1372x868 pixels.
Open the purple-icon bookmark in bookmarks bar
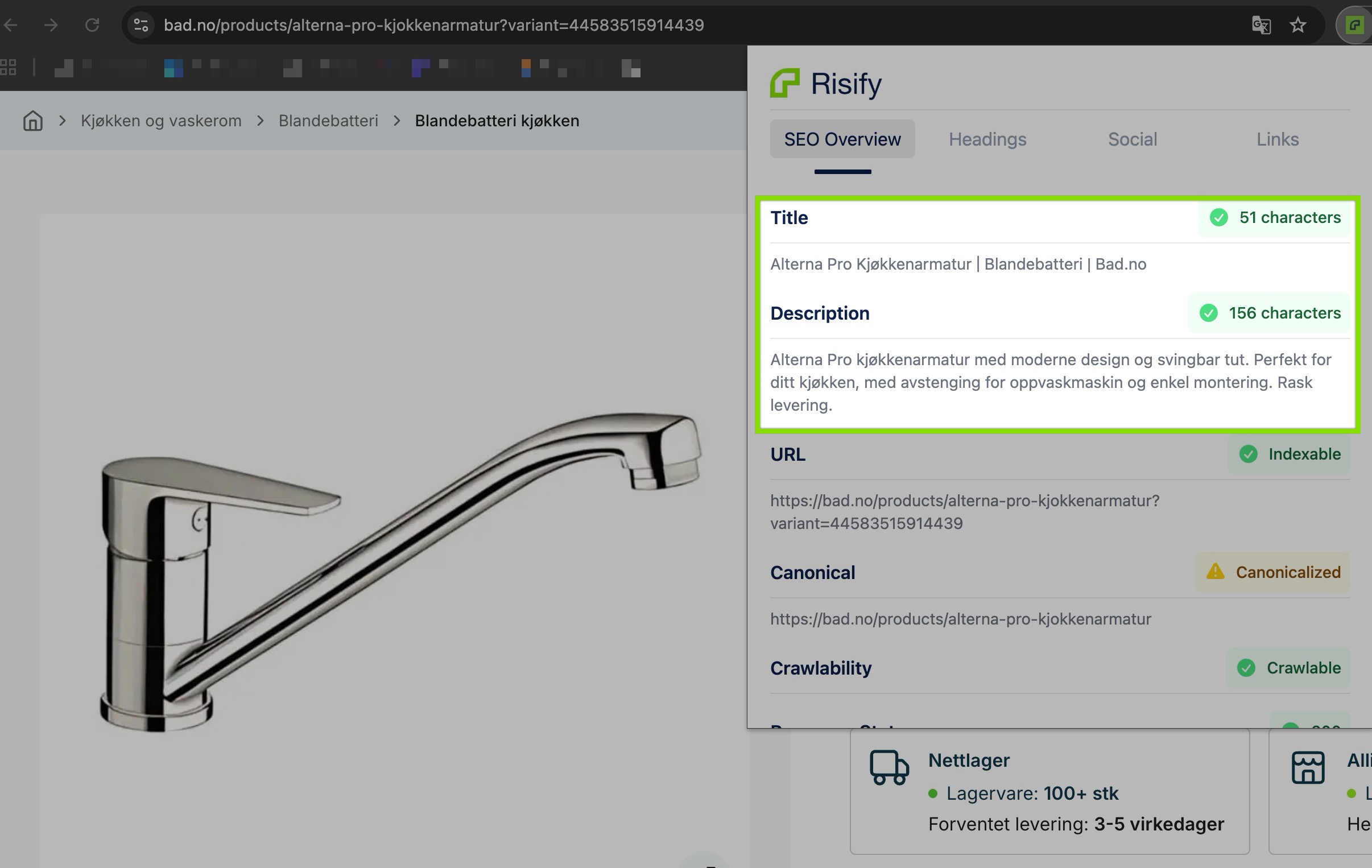453,68
